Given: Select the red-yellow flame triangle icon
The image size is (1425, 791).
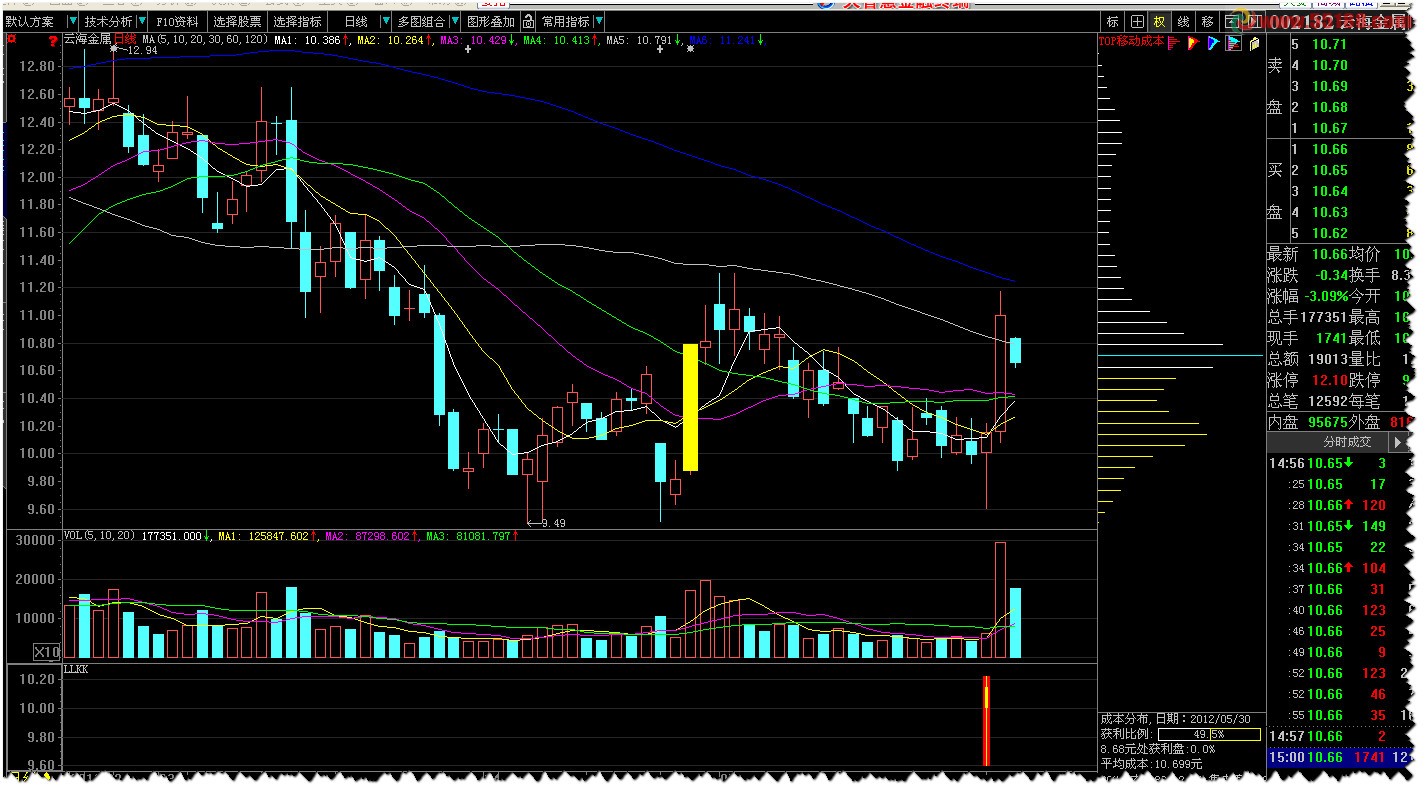Looking at the screenshot, I should click(x=1194, y=43).
